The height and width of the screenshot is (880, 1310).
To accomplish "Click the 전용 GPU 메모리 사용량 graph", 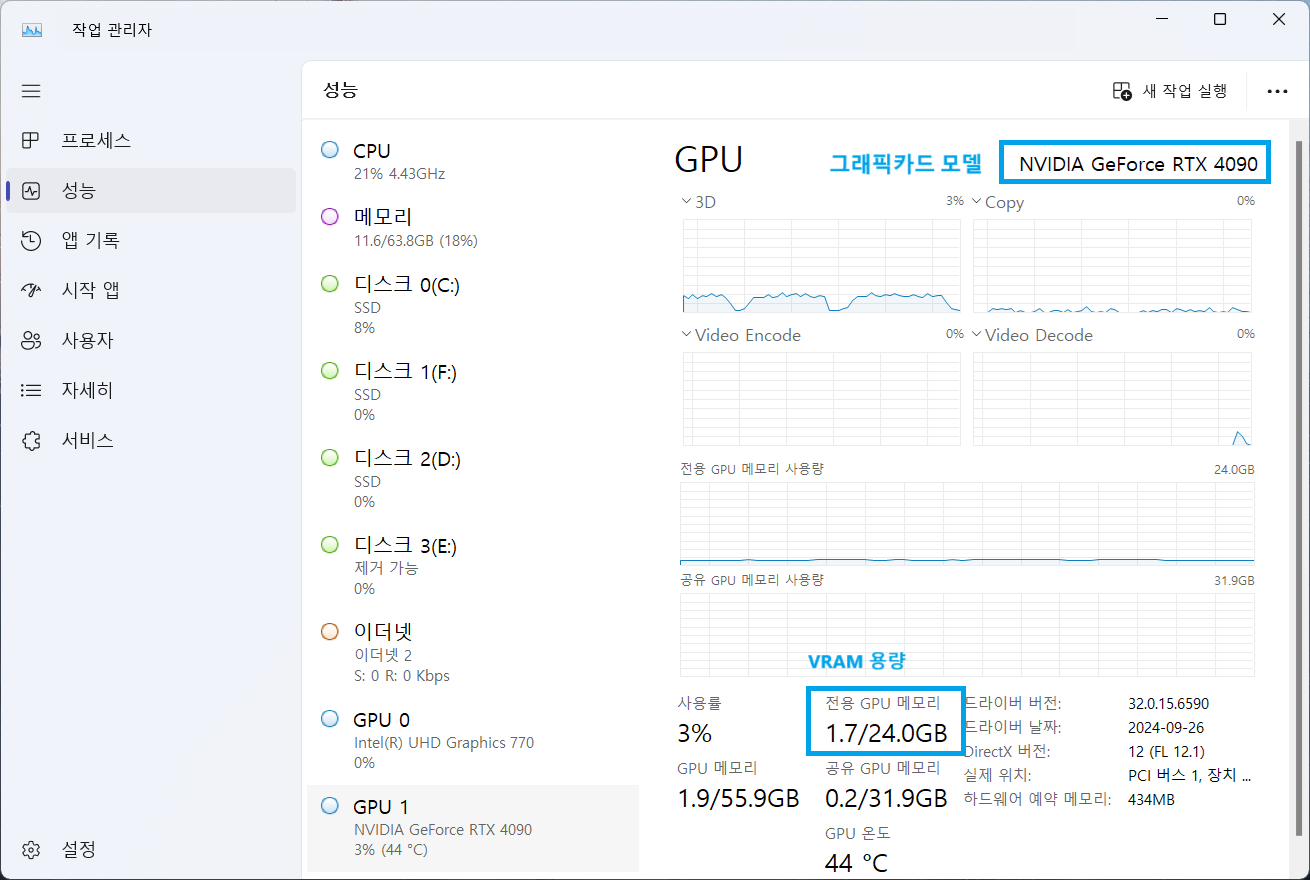I will click(x=967, y=523).
